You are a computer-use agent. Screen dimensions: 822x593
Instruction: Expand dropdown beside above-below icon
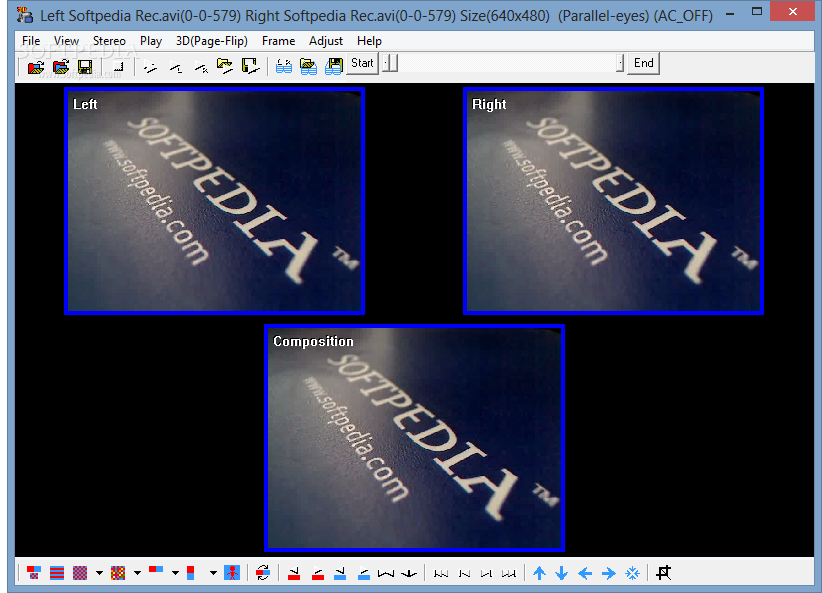click(x=213, y=573)
